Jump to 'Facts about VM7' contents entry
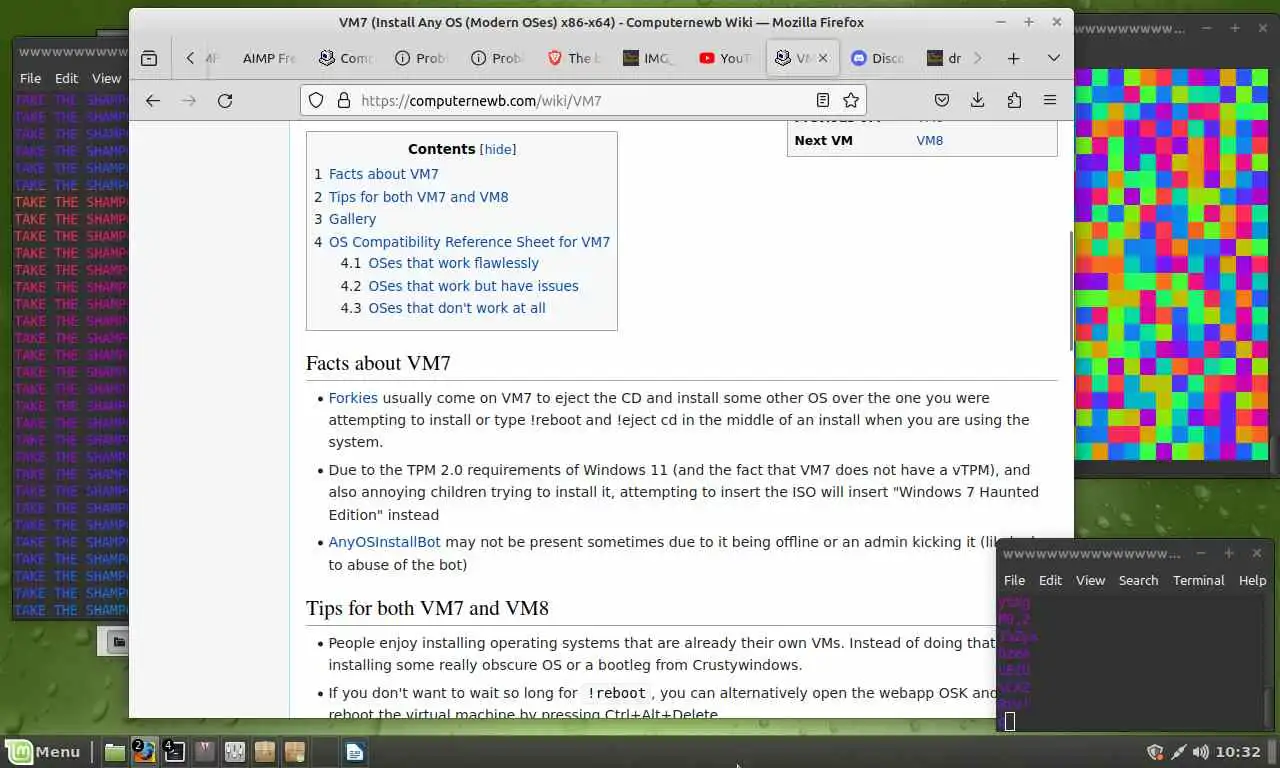The image size is (1280, 768). (x=383, y=174)
